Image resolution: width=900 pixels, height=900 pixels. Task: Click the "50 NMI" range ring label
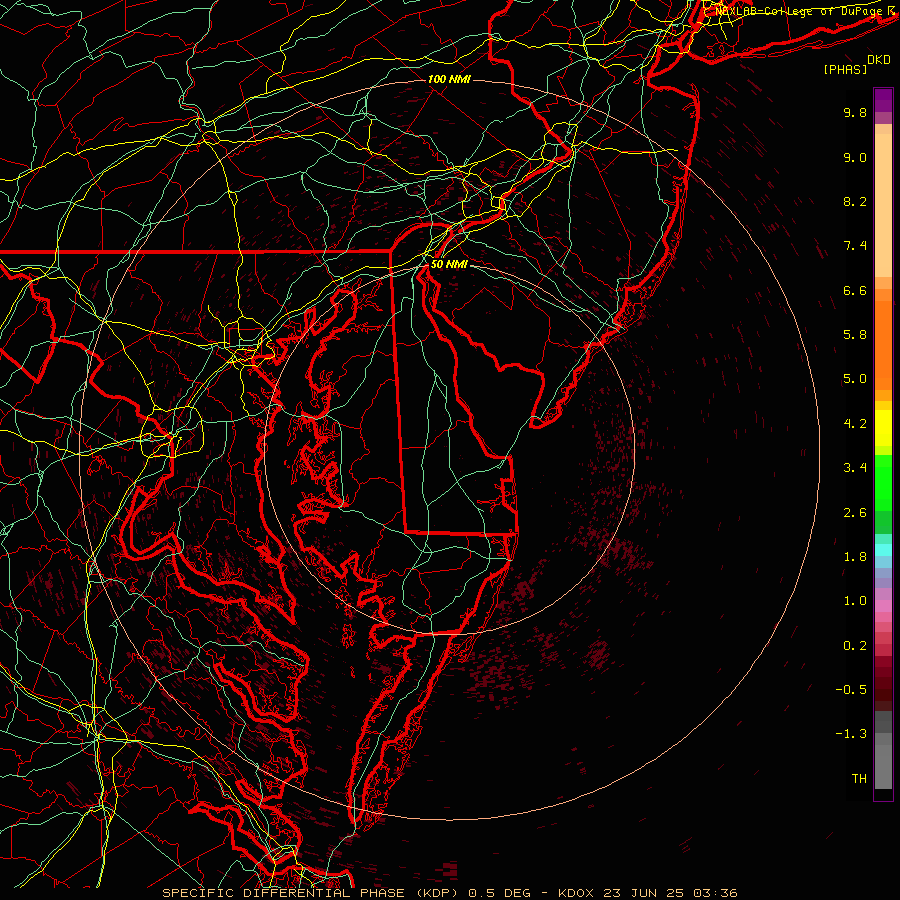(x=449, y=264)
